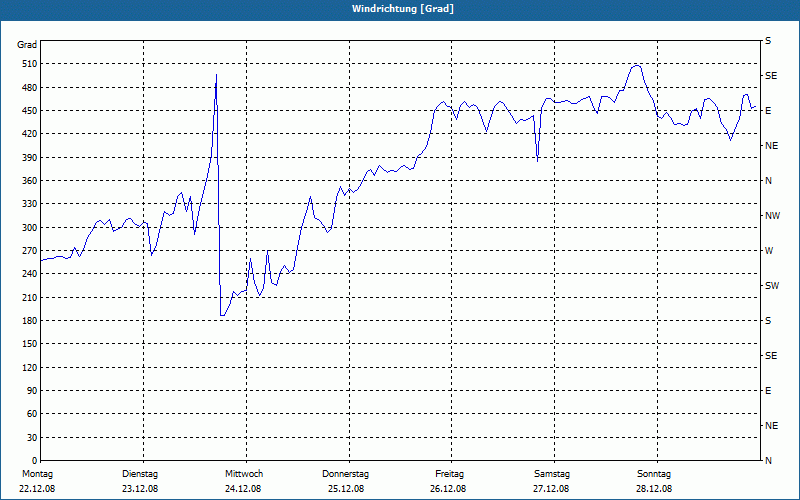Click the 'N' compass label at 0
The height and width of the screenshot is (500, 800).
769,461
